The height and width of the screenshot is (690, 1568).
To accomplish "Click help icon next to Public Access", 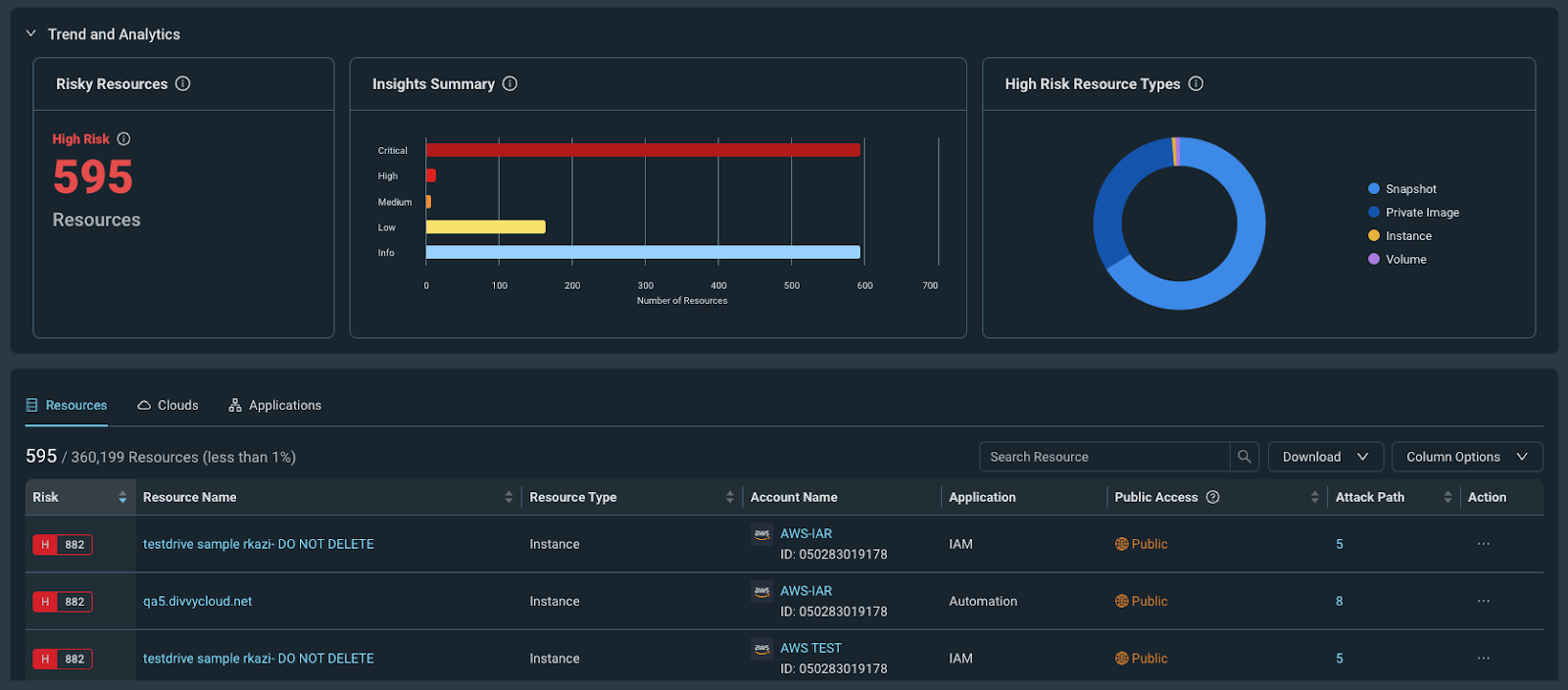I will (x=1212, y=497).
